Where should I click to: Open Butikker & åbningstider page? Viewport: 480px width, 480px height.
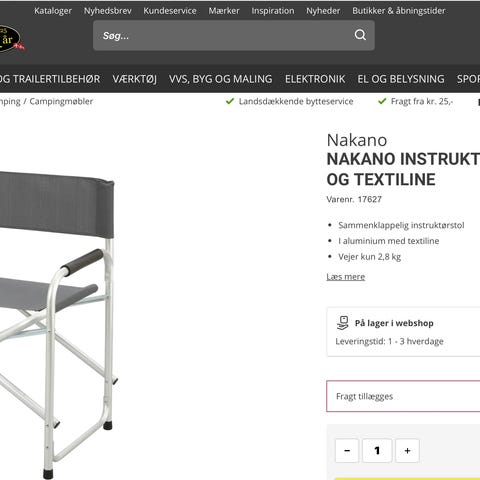coord(399,11)
